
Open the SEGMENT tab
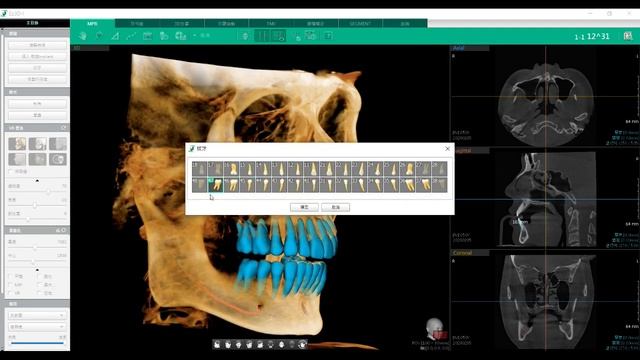coord(360,24)
